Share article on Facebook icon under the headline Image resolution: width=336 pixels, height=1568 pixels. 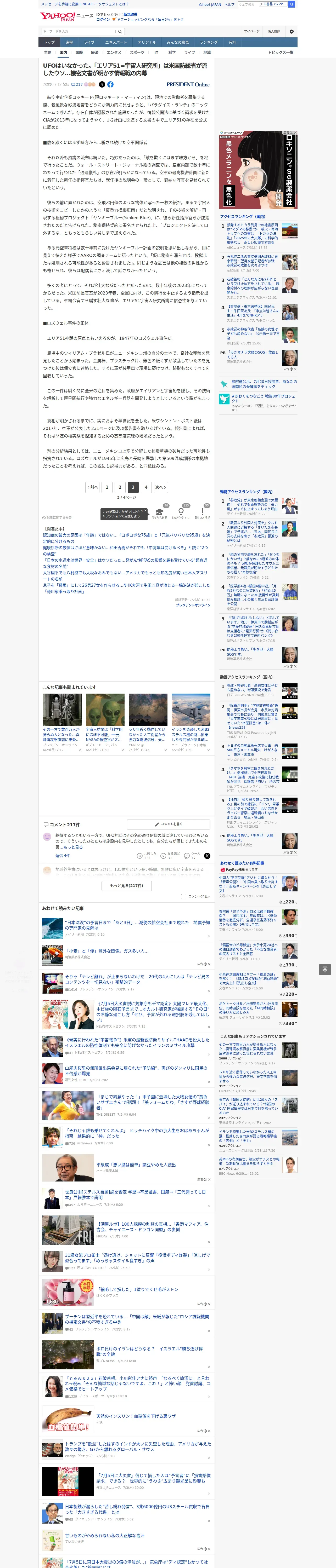(x=110, y=85)
